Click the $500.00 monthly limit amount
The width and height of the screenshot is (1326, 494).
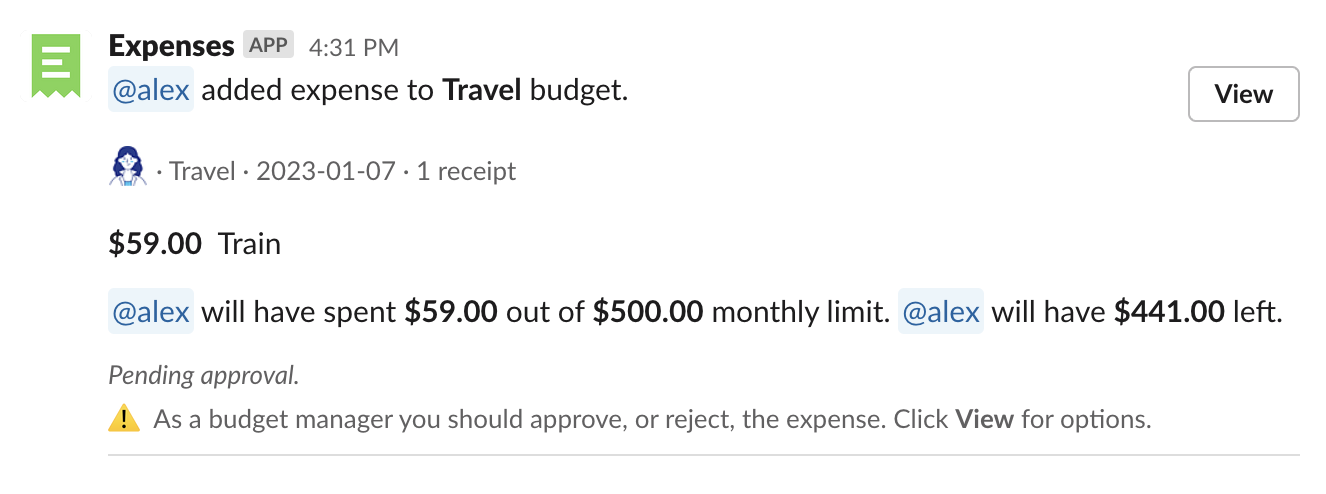tap(648, 312)
